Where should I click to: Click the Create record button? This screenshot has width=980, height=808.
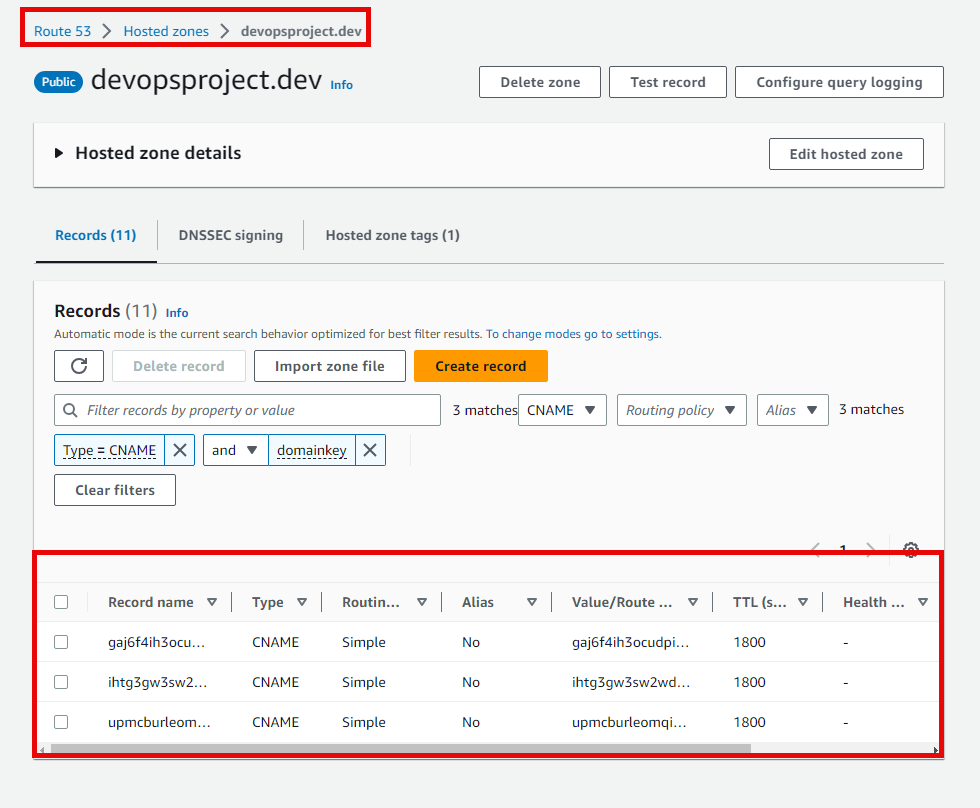(x=481, y=366)
